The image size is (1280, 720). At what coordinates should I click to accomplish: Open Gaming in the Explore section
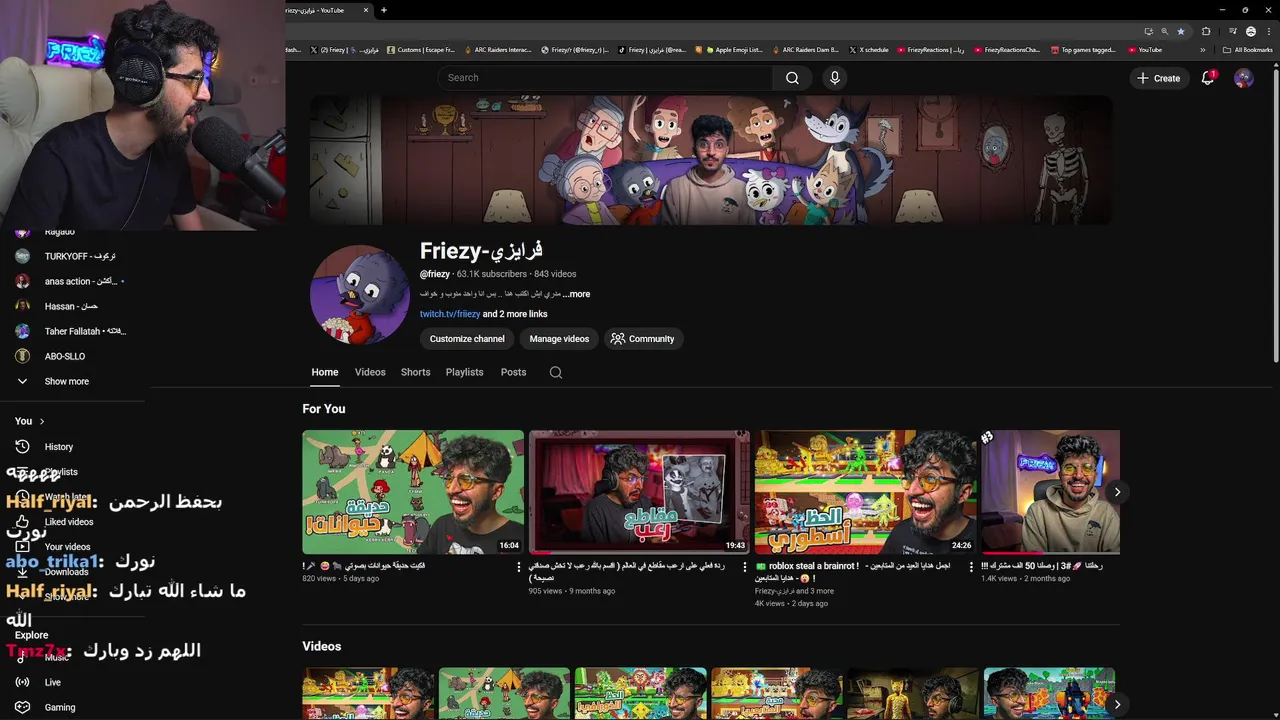[59, 707]
